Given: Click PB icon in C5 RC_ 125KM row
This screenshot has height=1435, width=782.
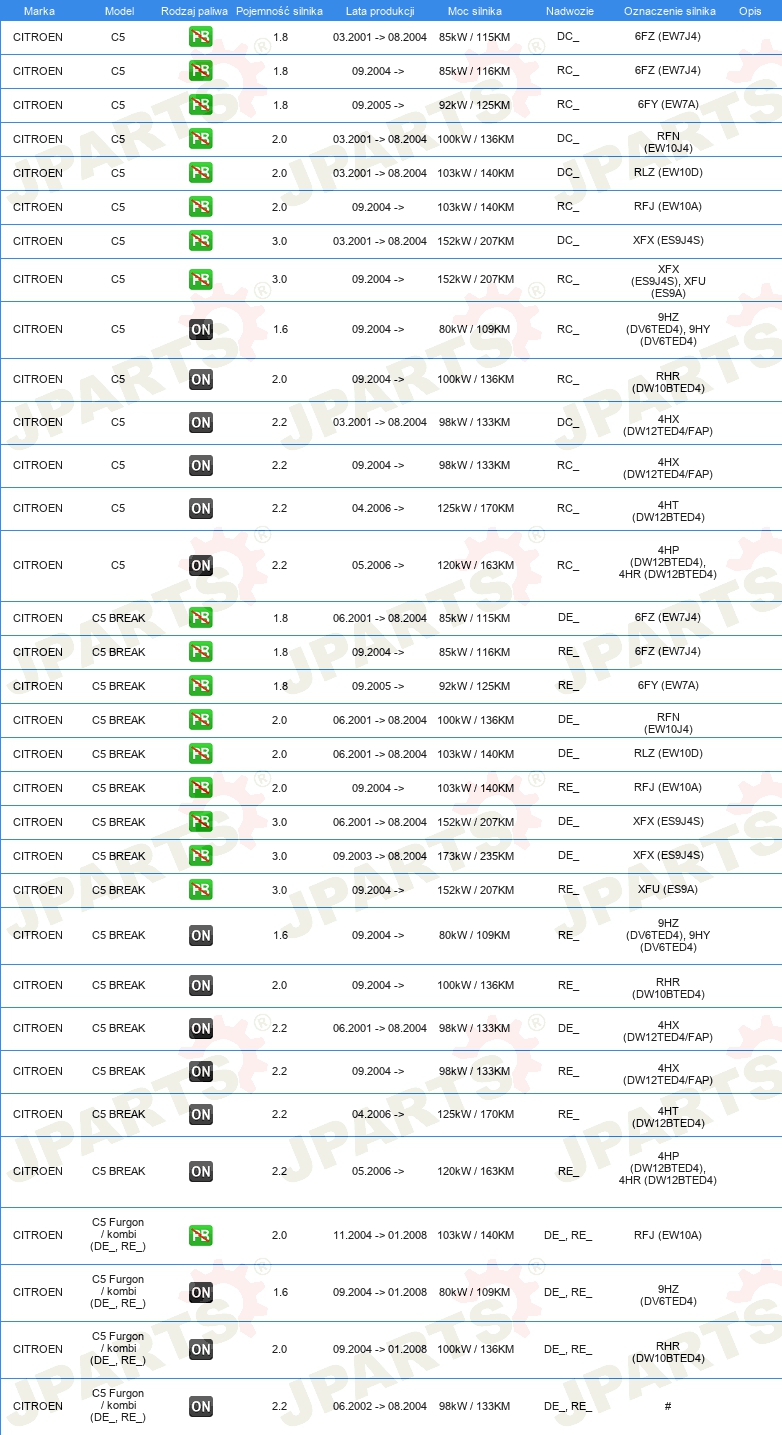Looking at the screenshot, I should pyautogui.click(x=200, y=105).
